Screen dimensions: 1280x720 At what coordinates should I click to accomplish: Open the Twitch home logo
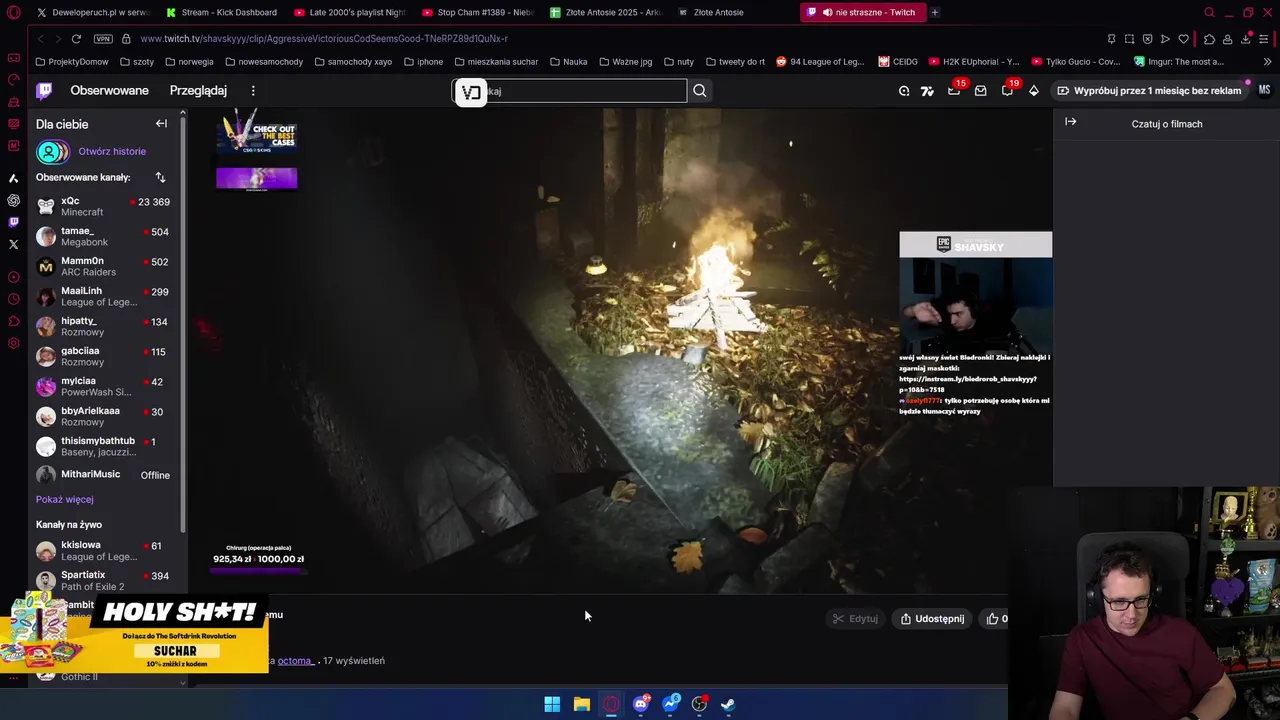[44, 91]
